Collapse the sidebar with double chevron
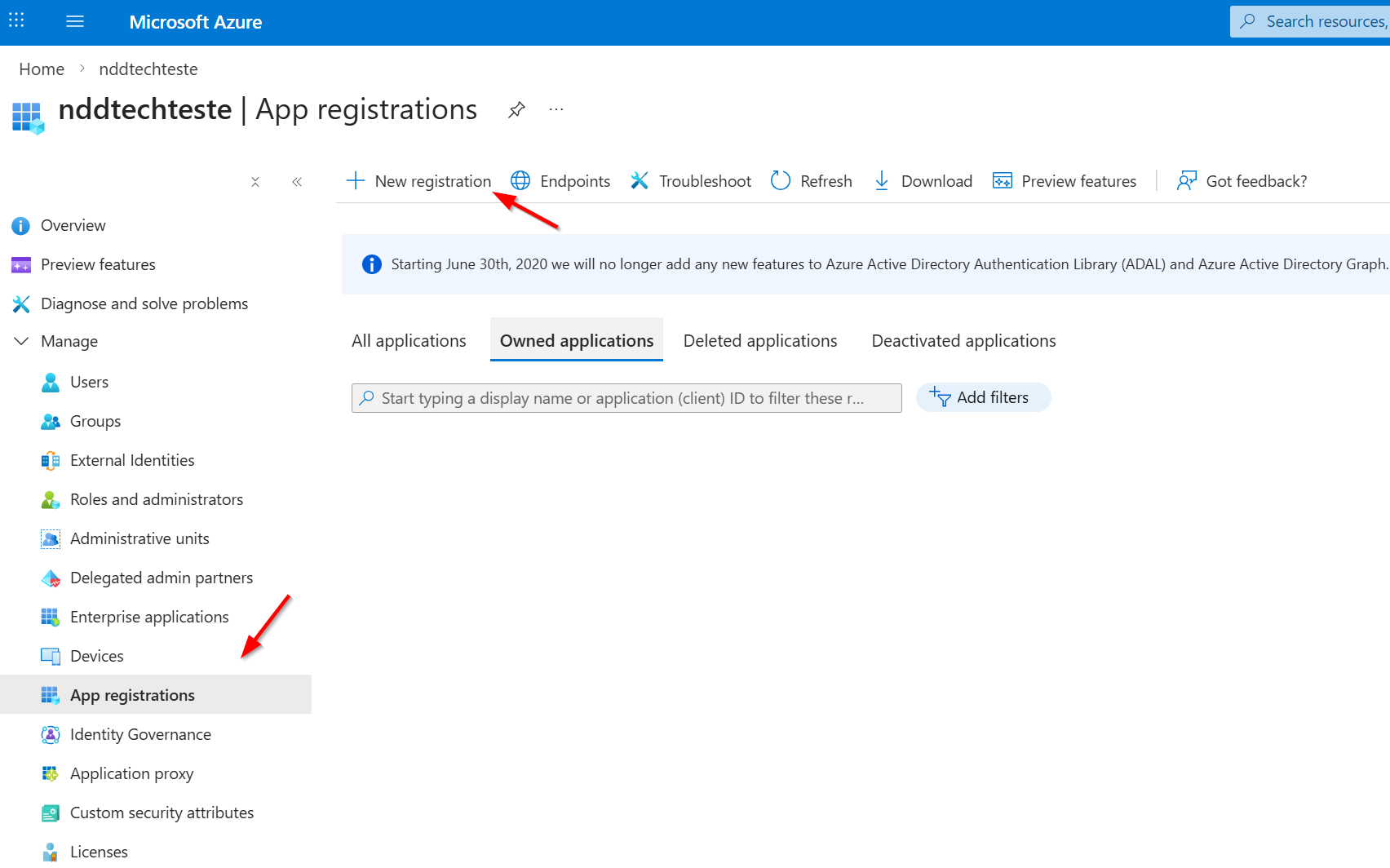 tap(297, 182)
